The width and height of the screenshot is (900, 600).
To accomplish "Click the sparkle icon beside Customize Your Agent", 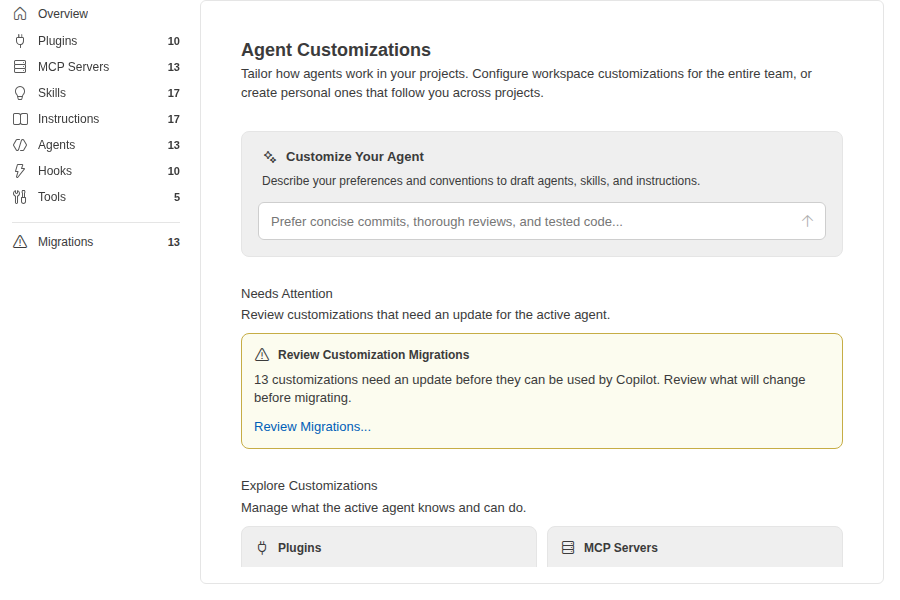I will click(270, 157).
